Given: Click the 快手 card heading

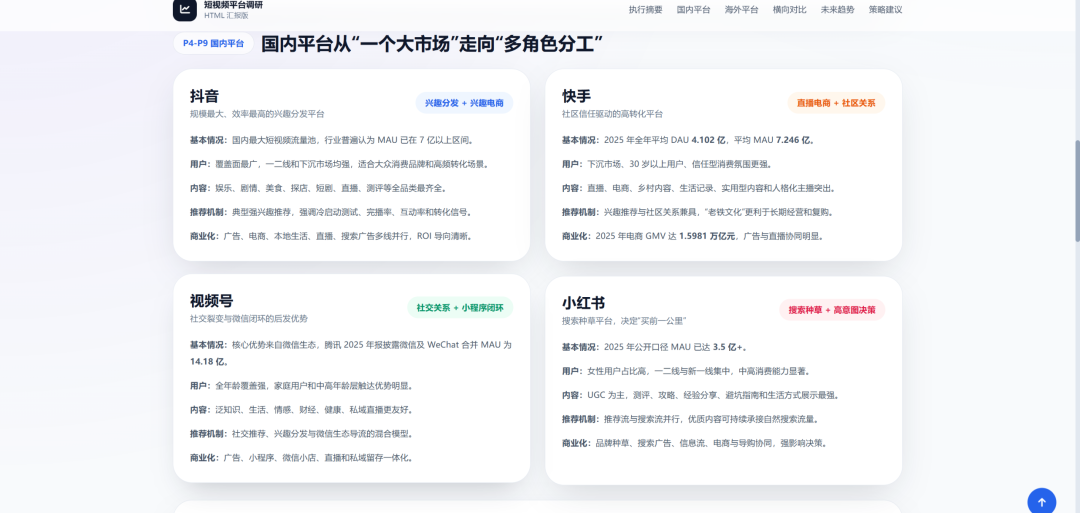Looking at the screenshot, I should (577, 96).
